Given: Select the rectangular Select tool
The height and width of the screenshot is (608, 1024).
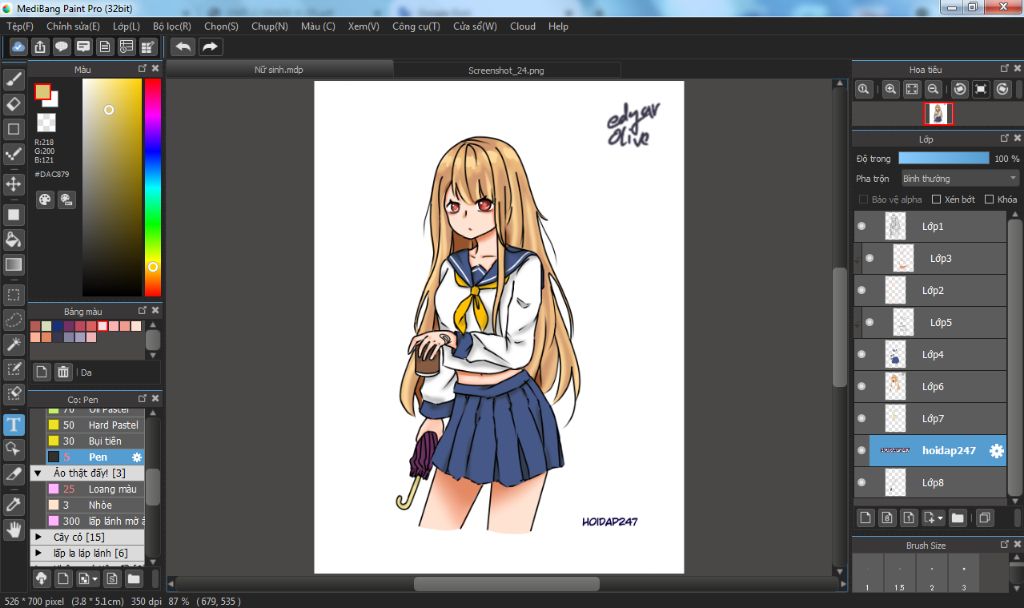Looking at the screenshot, I should click(14, 295).
